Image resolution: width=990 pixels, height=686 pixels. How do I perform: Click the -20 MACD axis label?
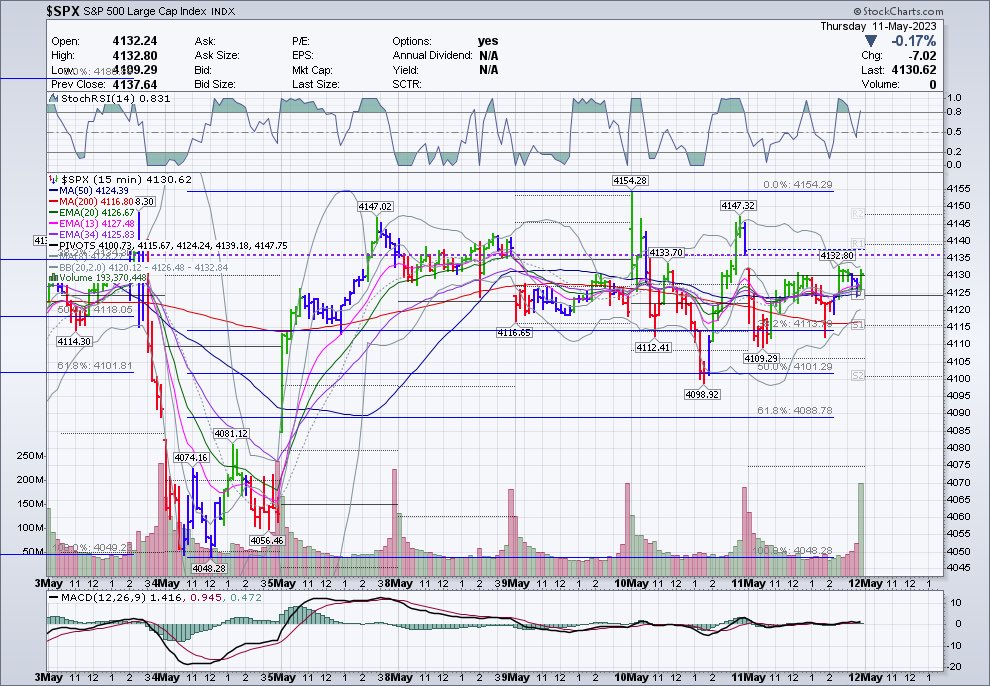pyautogui.click(x=955, y=667)
